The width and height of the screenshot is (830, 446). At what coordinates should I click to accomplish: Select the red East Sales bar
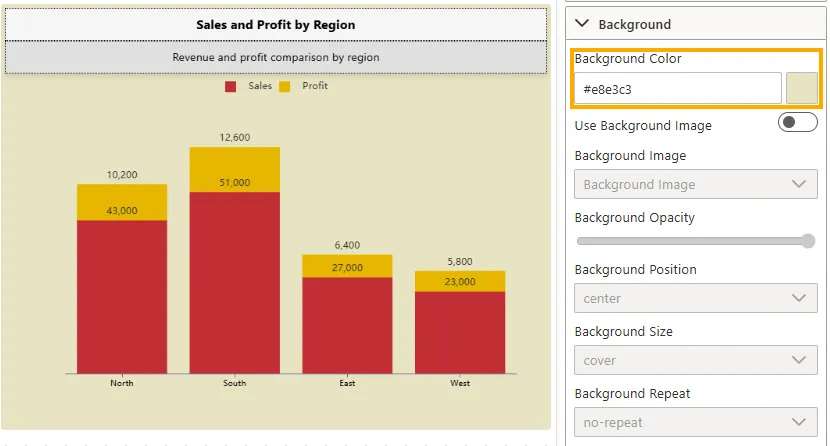tap(348, 325)
